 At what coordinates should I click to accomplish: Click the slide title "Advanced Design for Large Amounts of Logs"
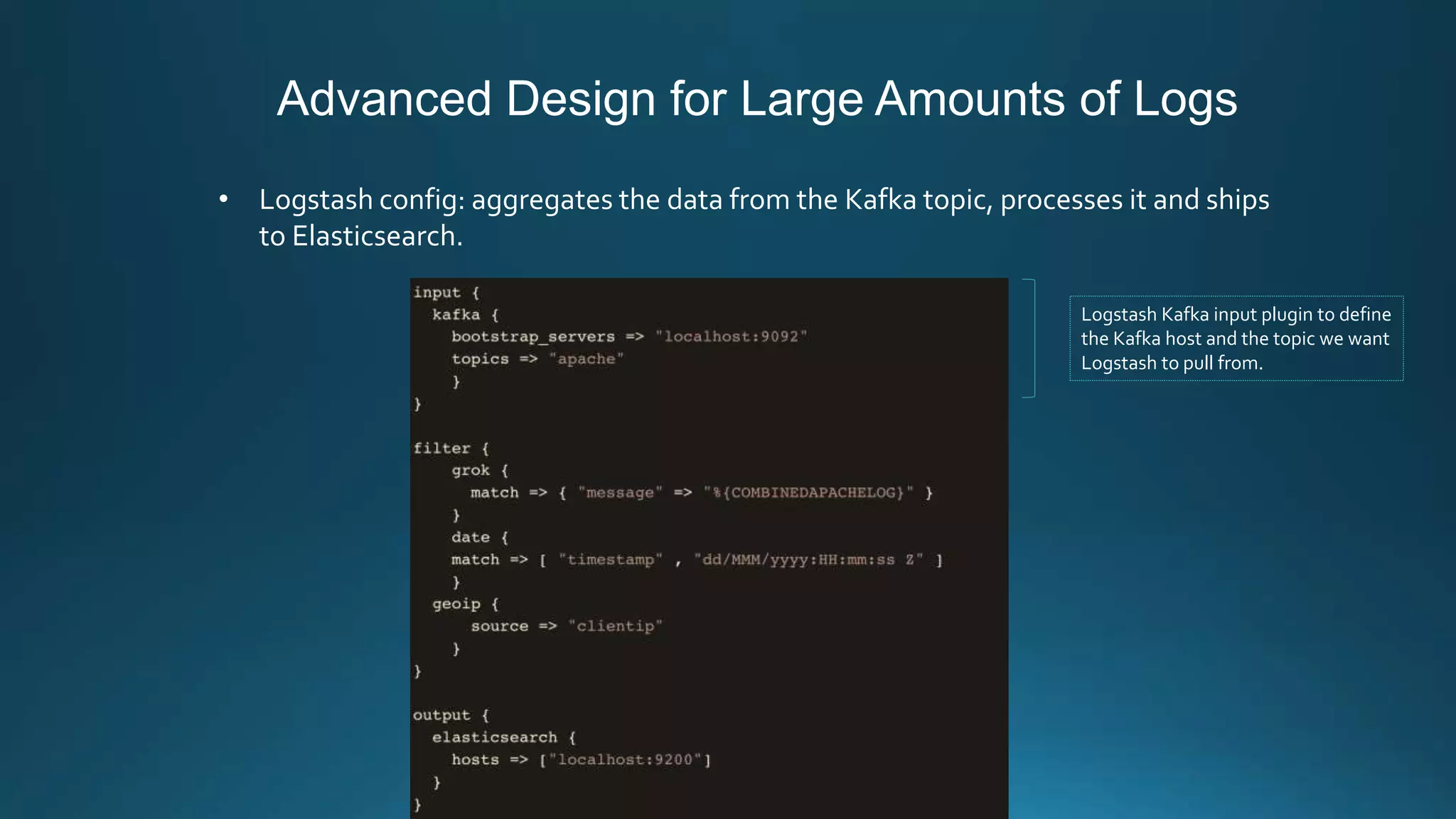point(757,99)
